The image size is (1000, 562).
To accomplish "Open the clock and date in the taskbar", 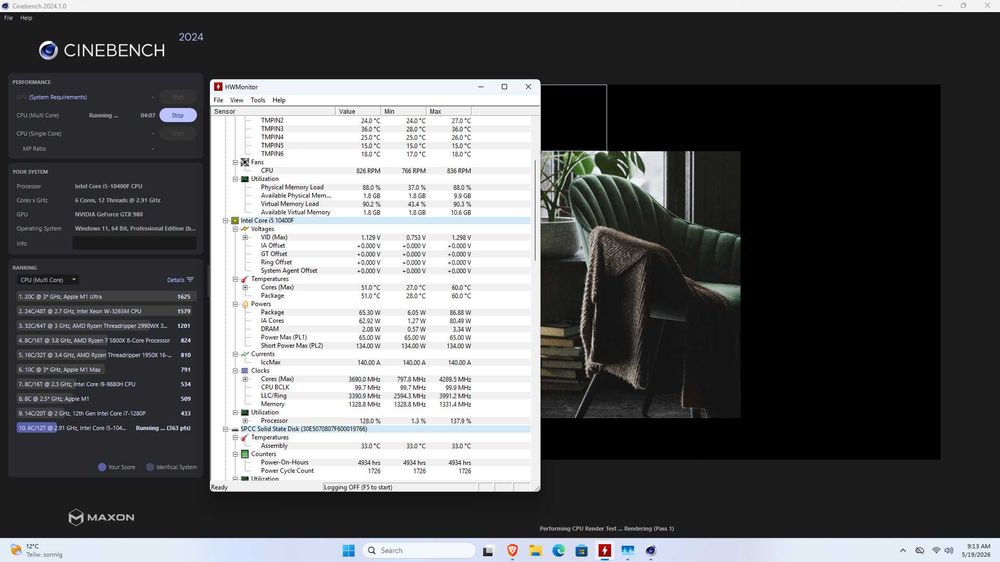I will (x=978, y=551).
